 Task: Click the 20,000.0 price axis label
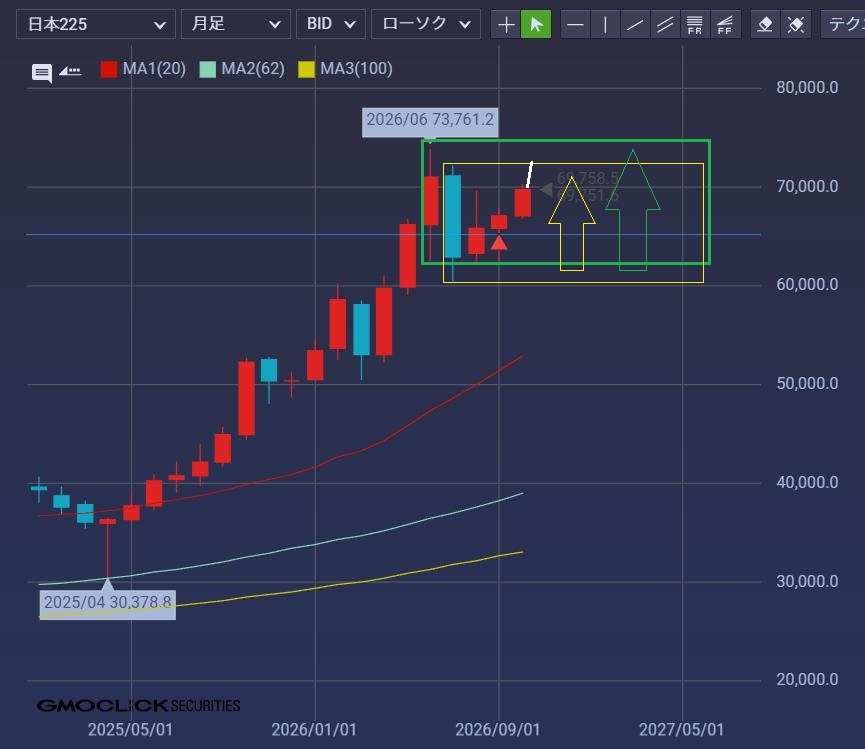(x=807, y=680)
